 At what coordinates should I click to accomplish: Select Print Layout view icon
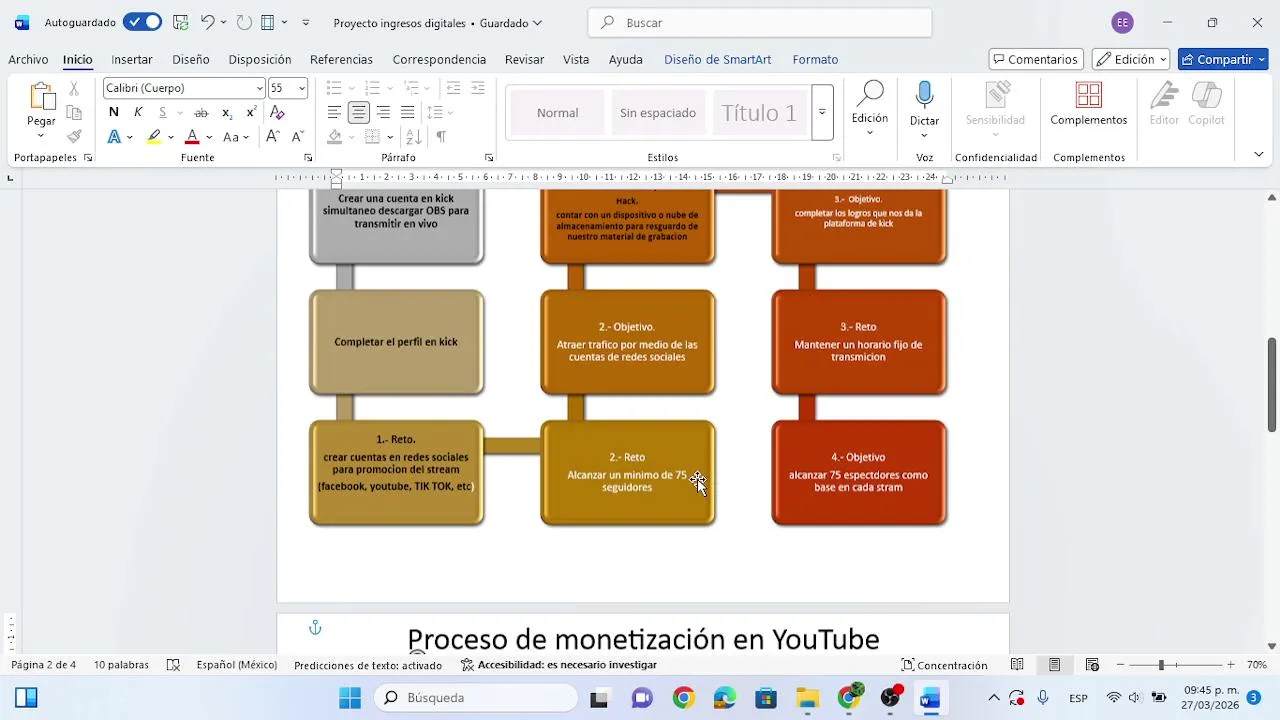(x=1054, y=665)
